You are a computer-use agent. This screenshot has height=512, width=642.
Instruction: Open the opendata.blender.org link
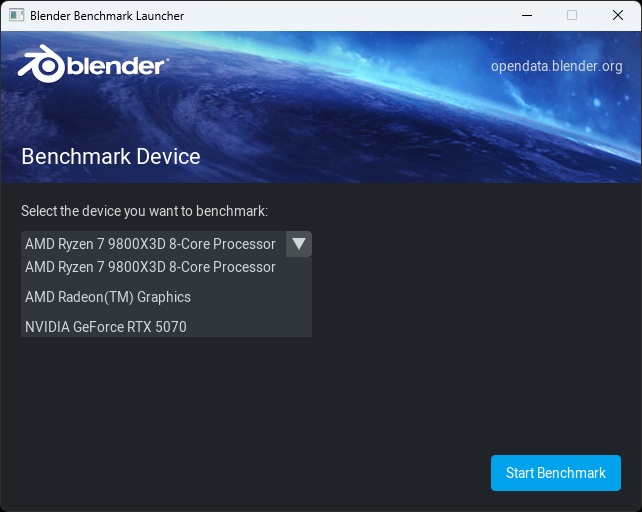[x=556, y=66]
